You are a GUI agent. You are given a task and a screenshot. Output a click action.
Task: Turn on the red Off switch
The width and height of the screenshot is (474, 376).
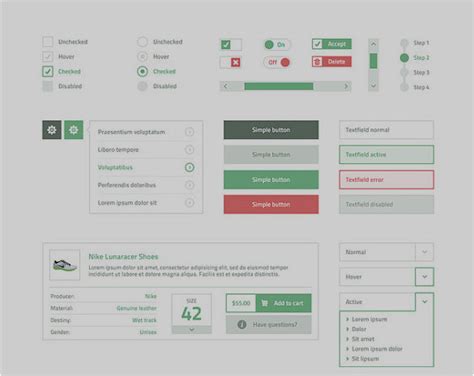click(277, 62)
